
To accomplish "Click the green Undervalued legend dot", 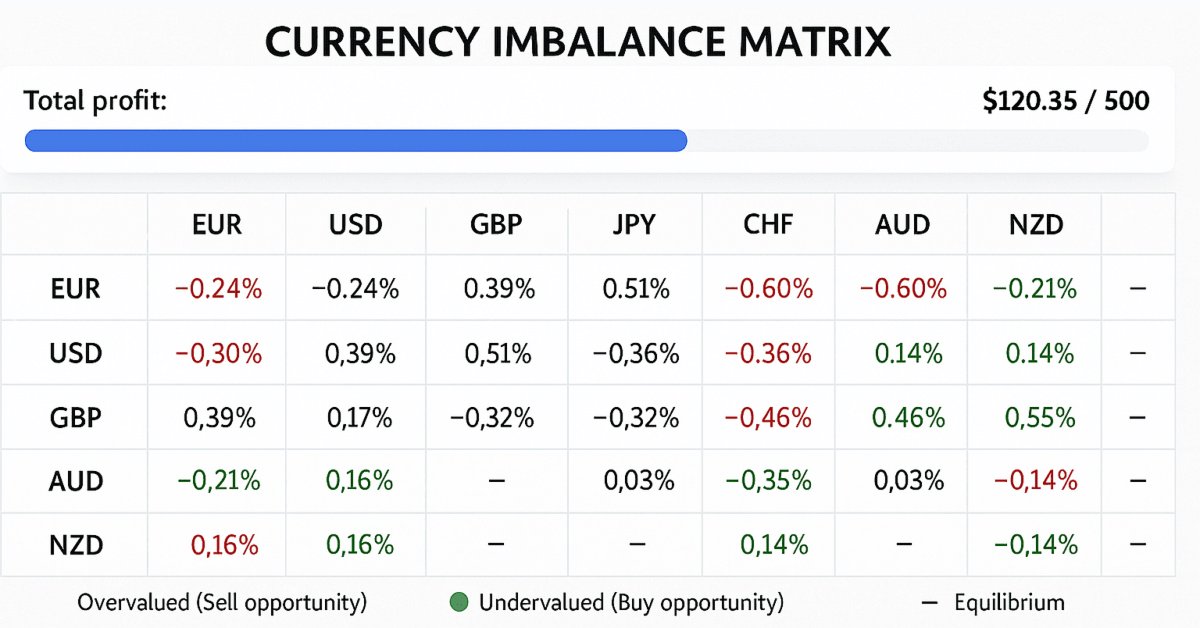I will [x=459, y=603].
